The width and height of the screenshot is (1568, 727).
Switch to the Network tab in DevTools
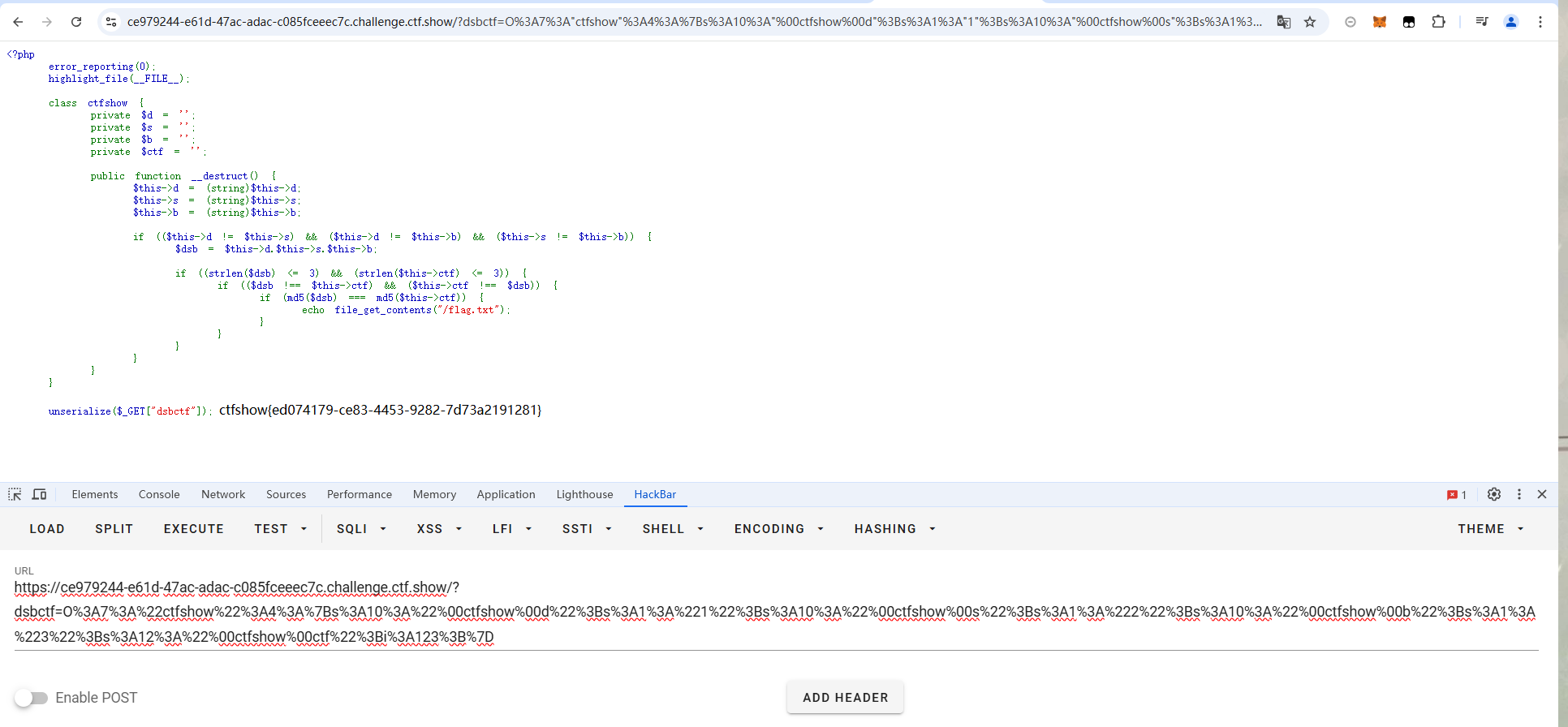pos(223,494)
